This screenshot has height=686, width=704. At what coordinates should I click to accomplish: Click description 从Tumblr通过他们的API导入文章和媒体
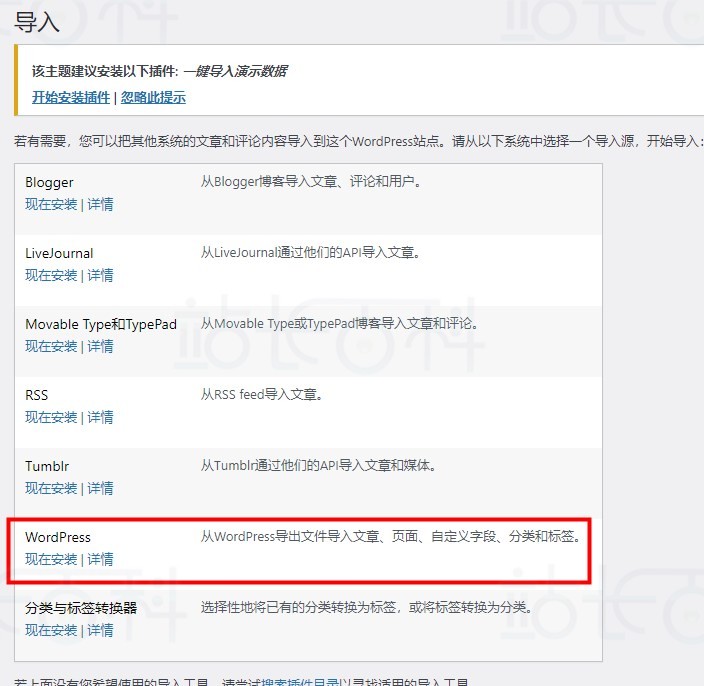318,465
